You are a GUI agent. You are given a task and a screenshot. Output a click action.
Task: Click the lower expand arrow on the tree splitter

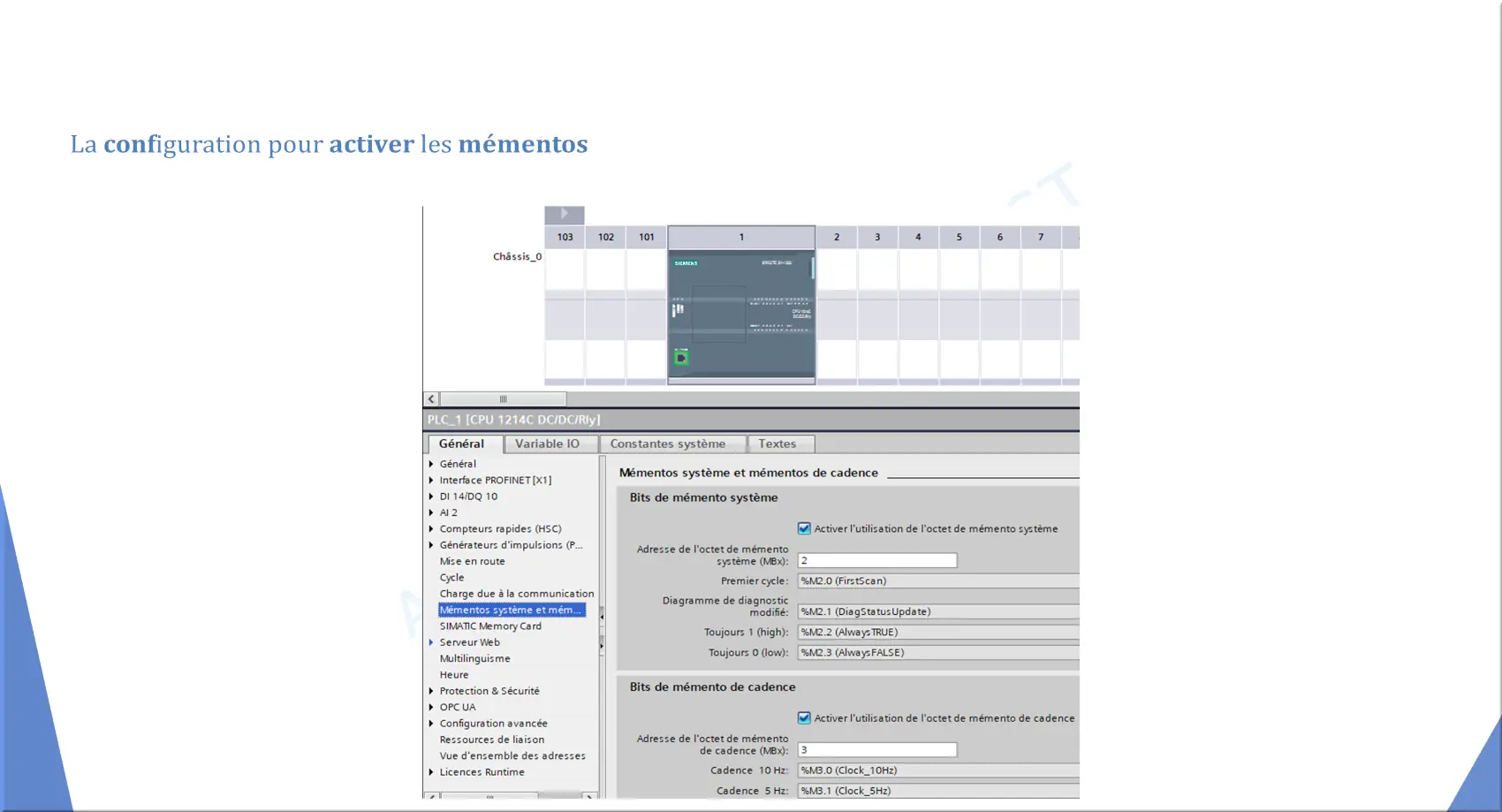coord(603,646)
